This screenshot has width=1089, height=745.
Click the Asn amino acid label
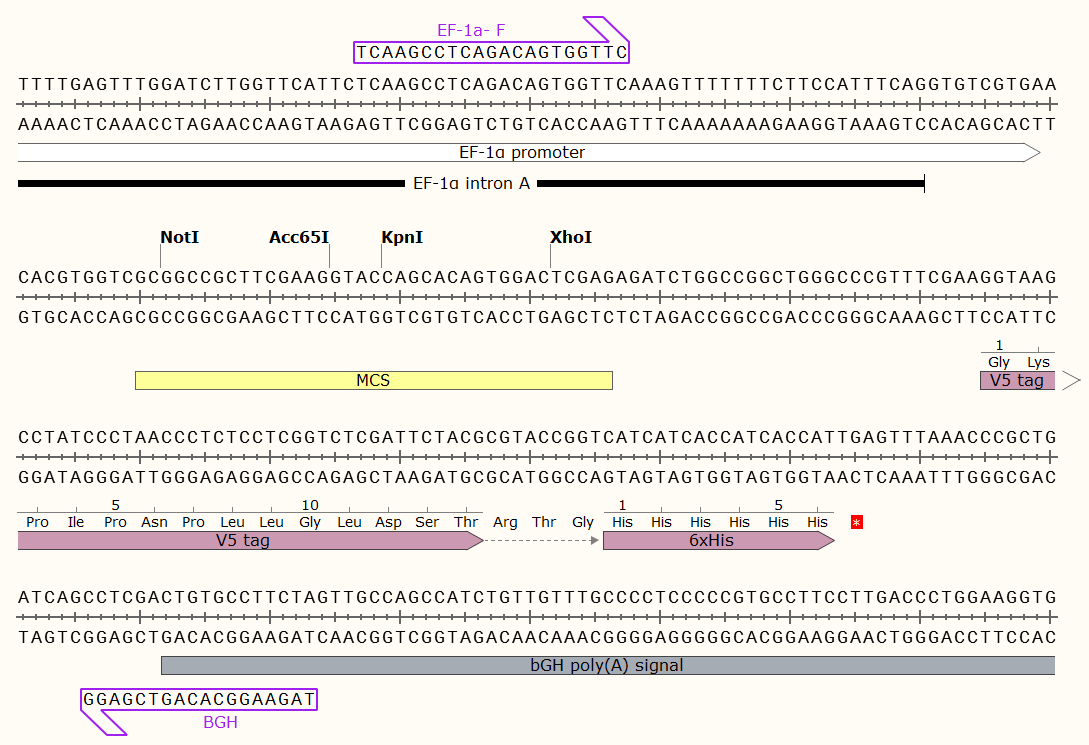[154, 522]
